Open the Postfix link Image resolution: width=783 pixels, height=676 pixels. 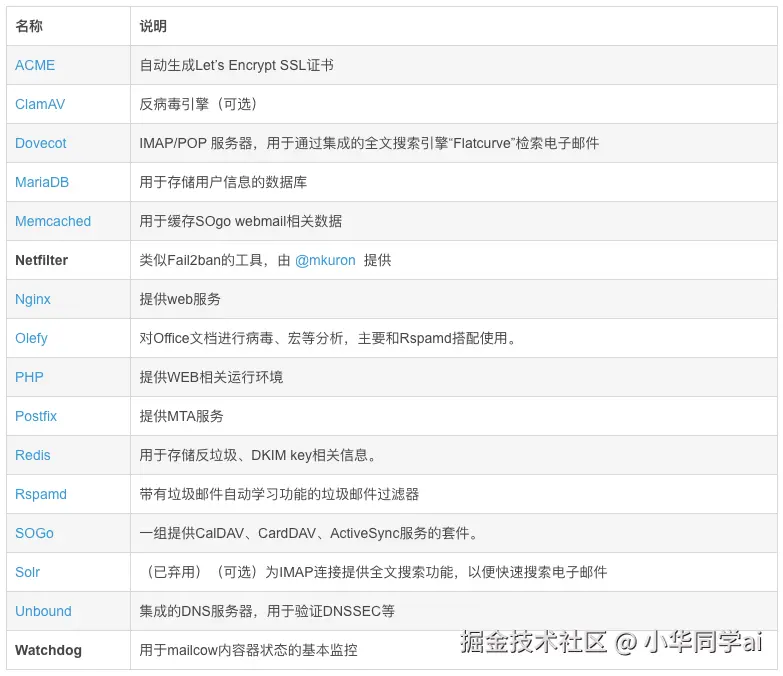coord(36,416)
